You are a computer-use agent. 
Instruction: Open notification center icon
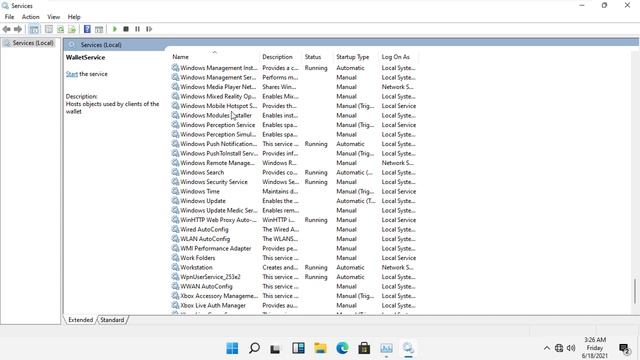(x=624, y=349)
